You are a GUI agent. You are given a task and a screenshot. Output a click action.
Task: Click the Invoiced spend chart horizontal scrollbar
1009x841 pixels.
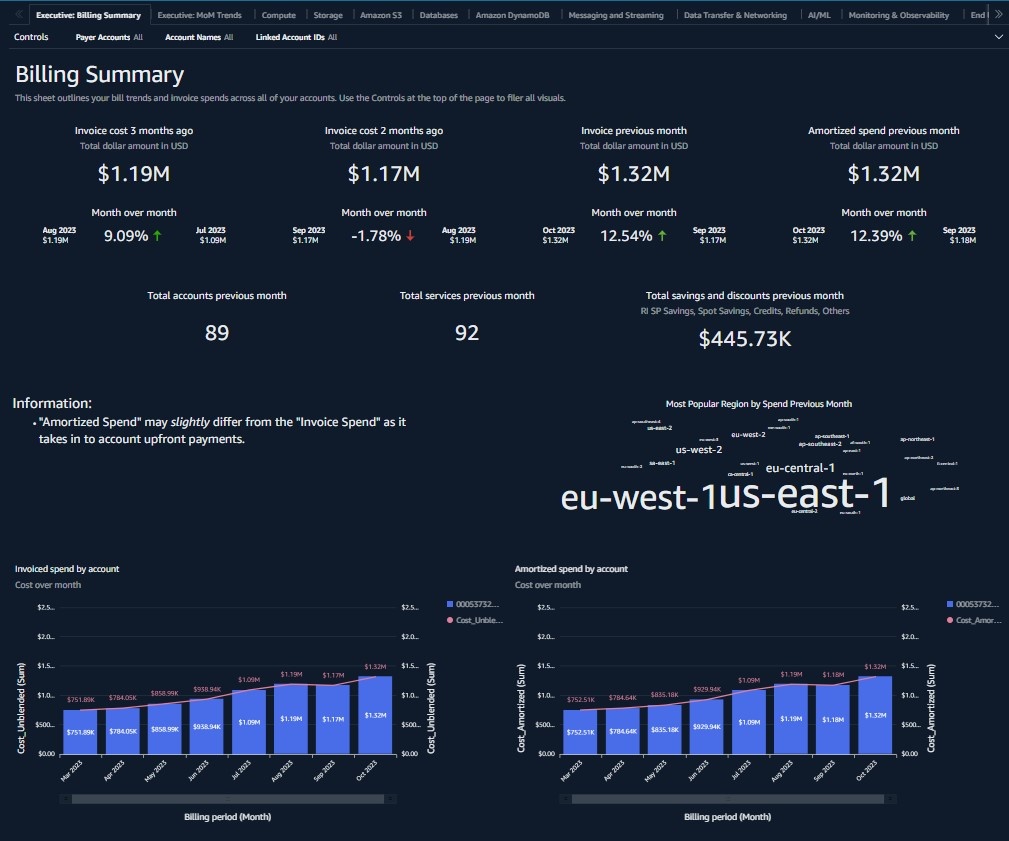point(228,799)
